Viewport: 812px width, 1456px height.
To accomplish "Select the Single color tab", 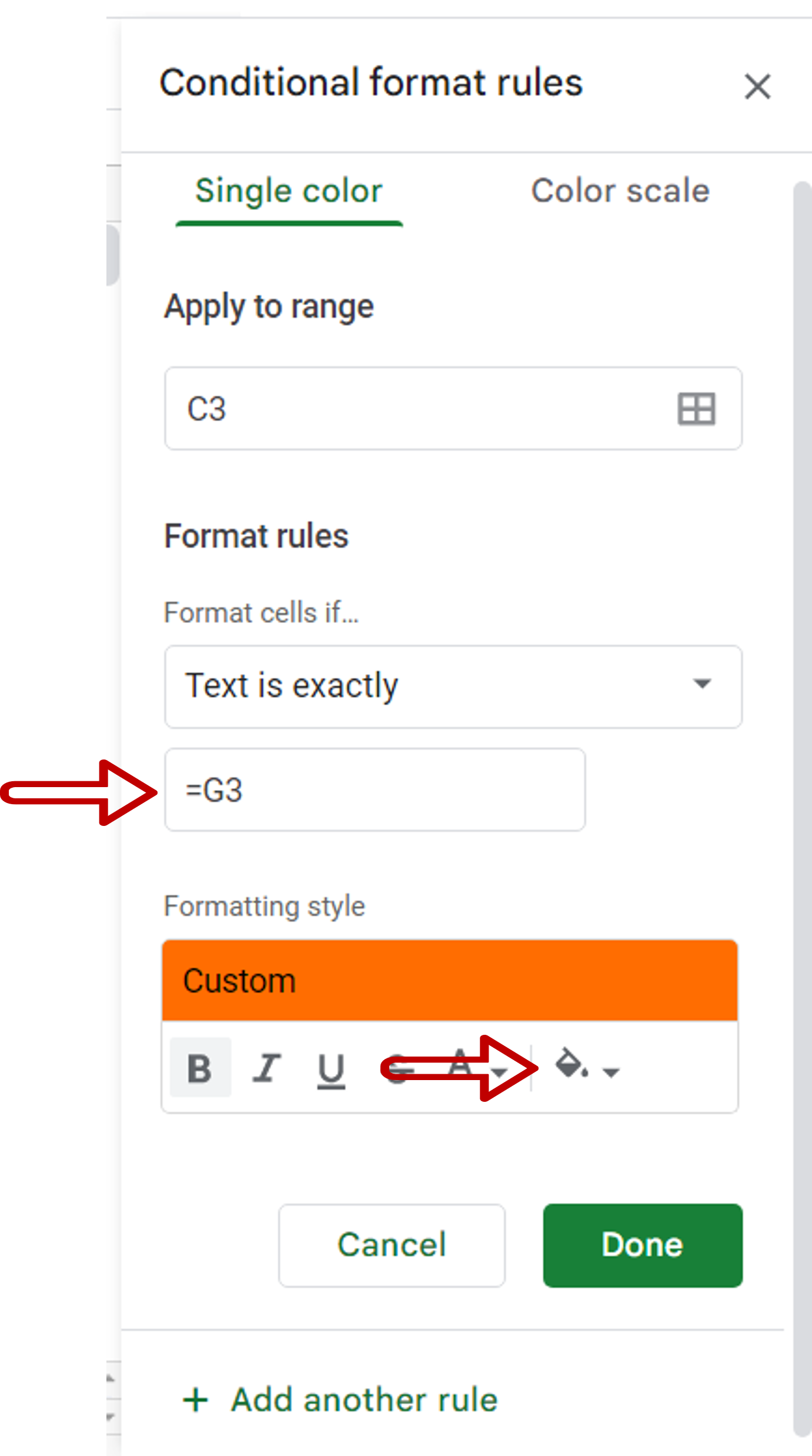I will 289,190.
